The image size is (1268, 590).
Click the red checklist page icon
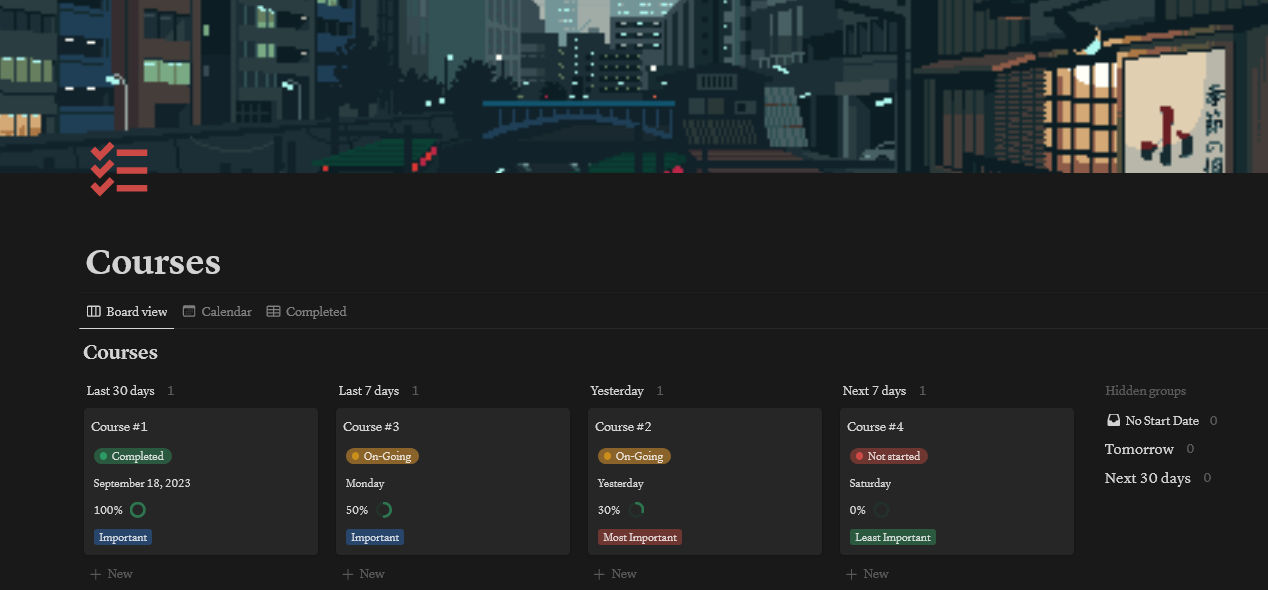click(x=119, y=169)
